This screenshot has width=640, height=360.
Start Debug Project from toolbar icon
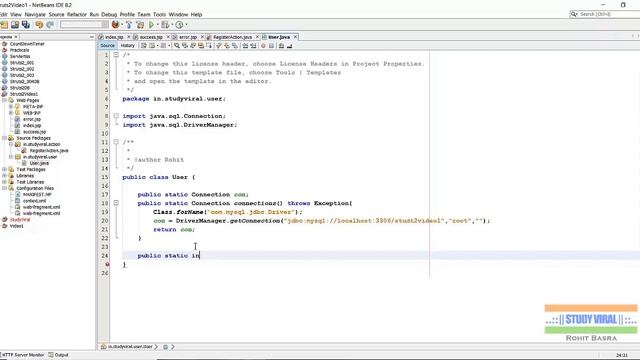pos(165,25)
